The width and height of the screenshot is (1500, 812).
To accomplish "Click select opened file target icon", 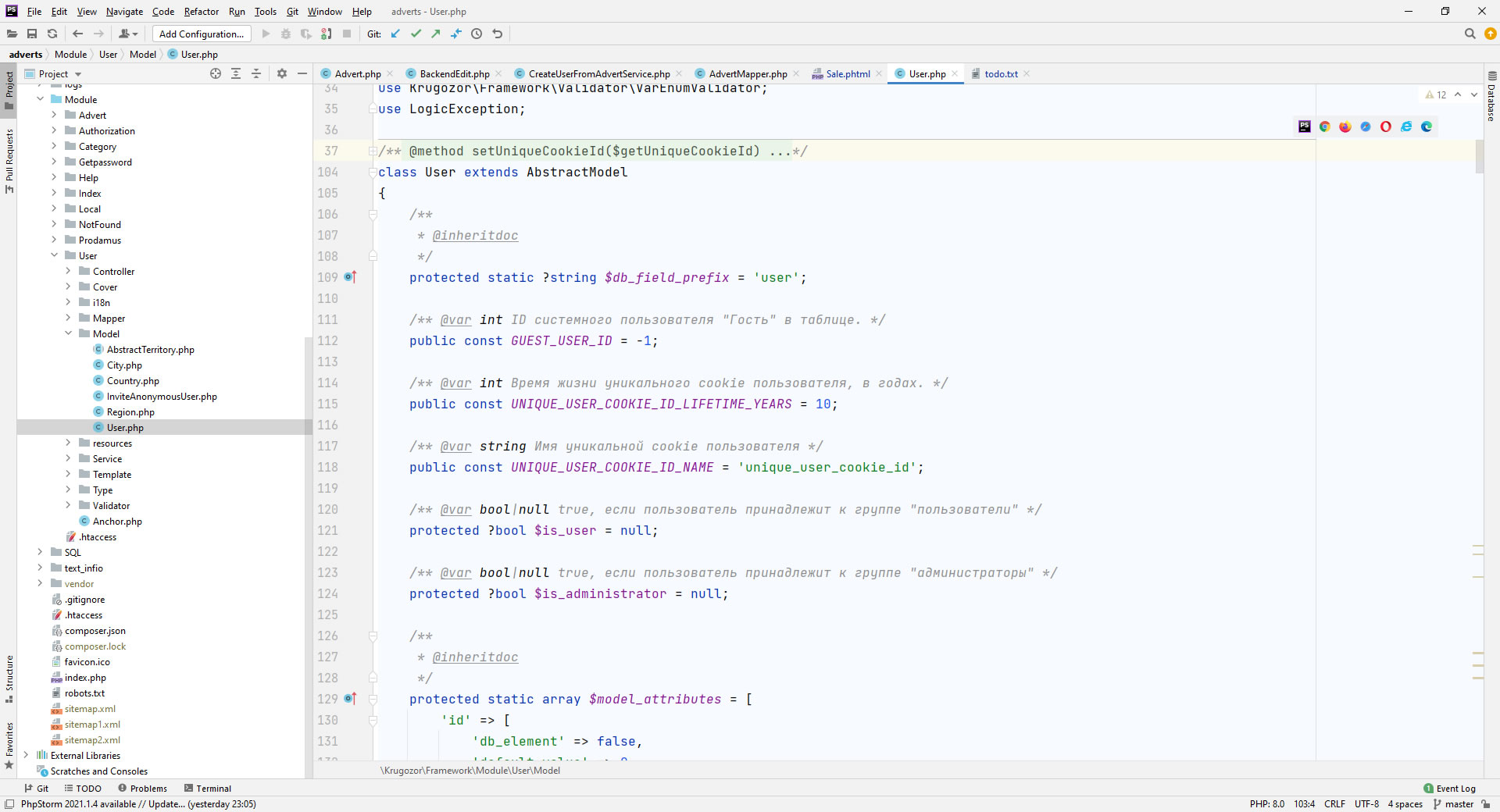I will coord(216,73).
